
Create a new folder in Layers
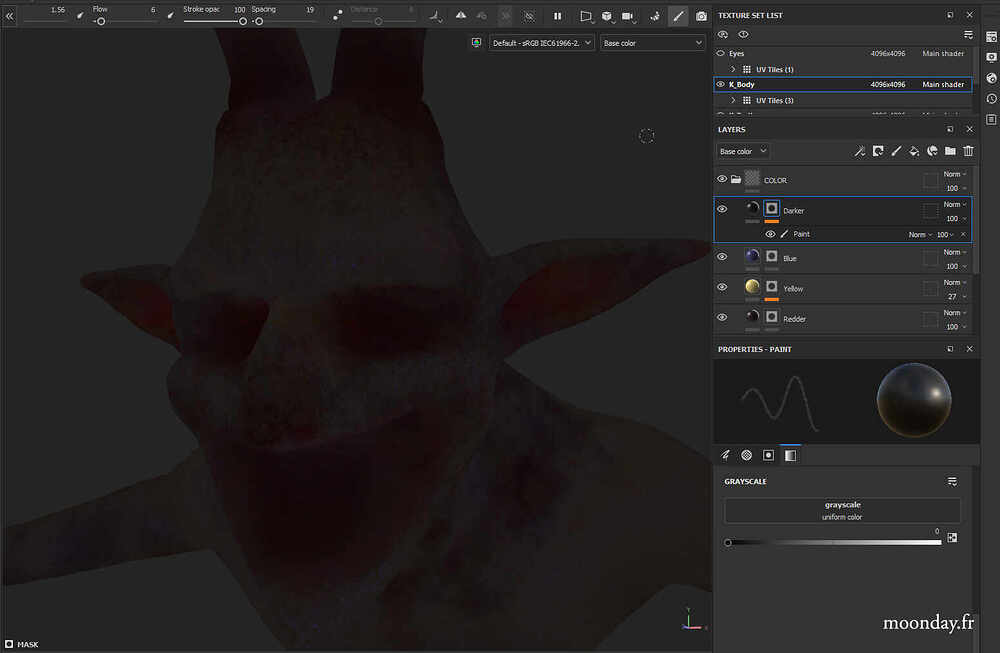(x=950, y=151)
